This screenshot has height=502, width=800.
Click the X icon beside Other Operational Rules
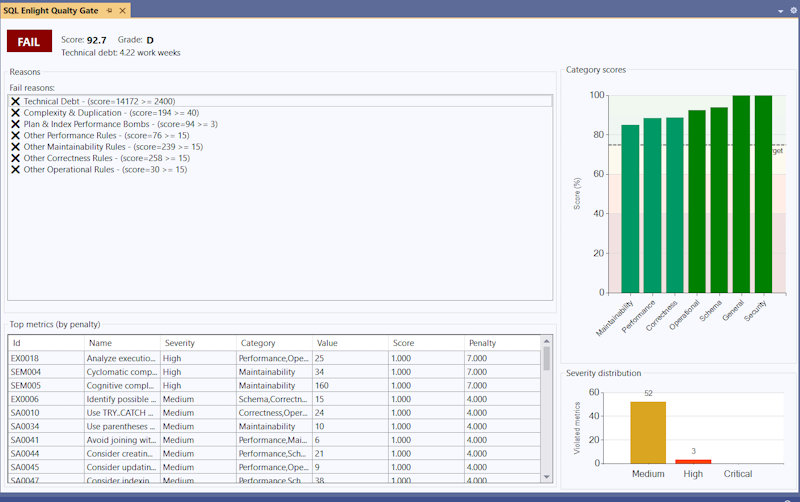pyautogui.click(x=16, y=169)
